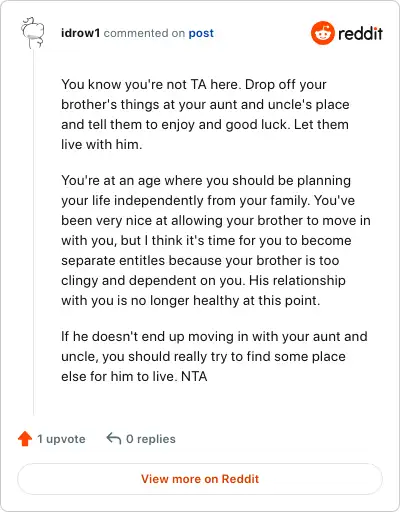Image resolution: width=400 pixels, height=512 pixels.
Task: Open the idrow1 username profile link
Action: (81, 33)
